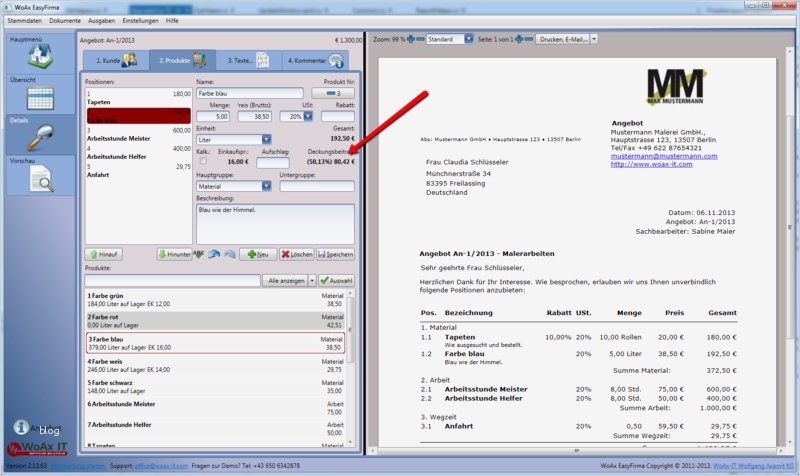Open the office@woax-it.com support link
800x476 pixels.
pyautogui.click(x=161, y=466)
